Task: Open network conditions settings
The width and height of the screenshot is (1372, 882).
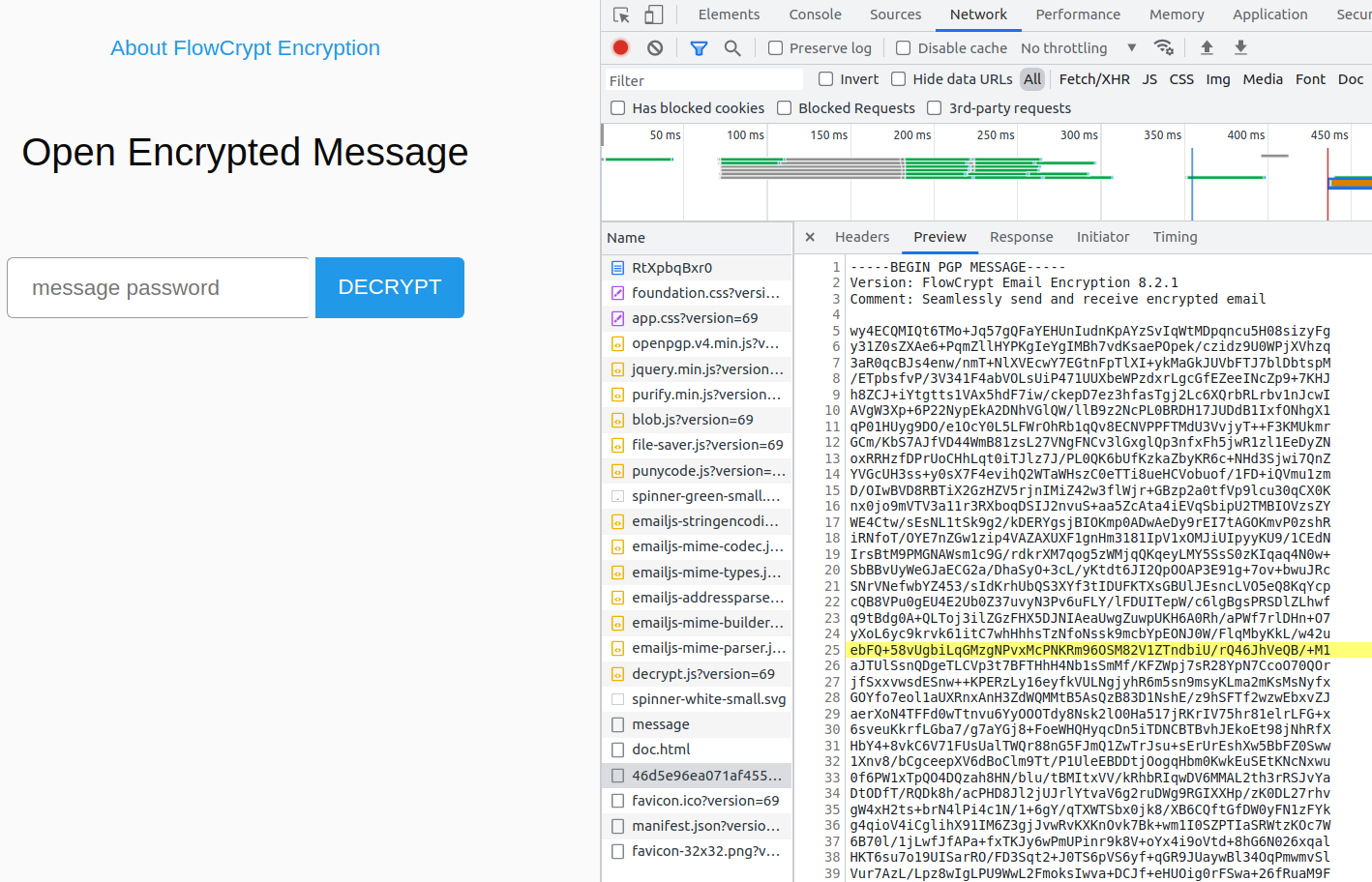Action: [x=1164, y=46]
